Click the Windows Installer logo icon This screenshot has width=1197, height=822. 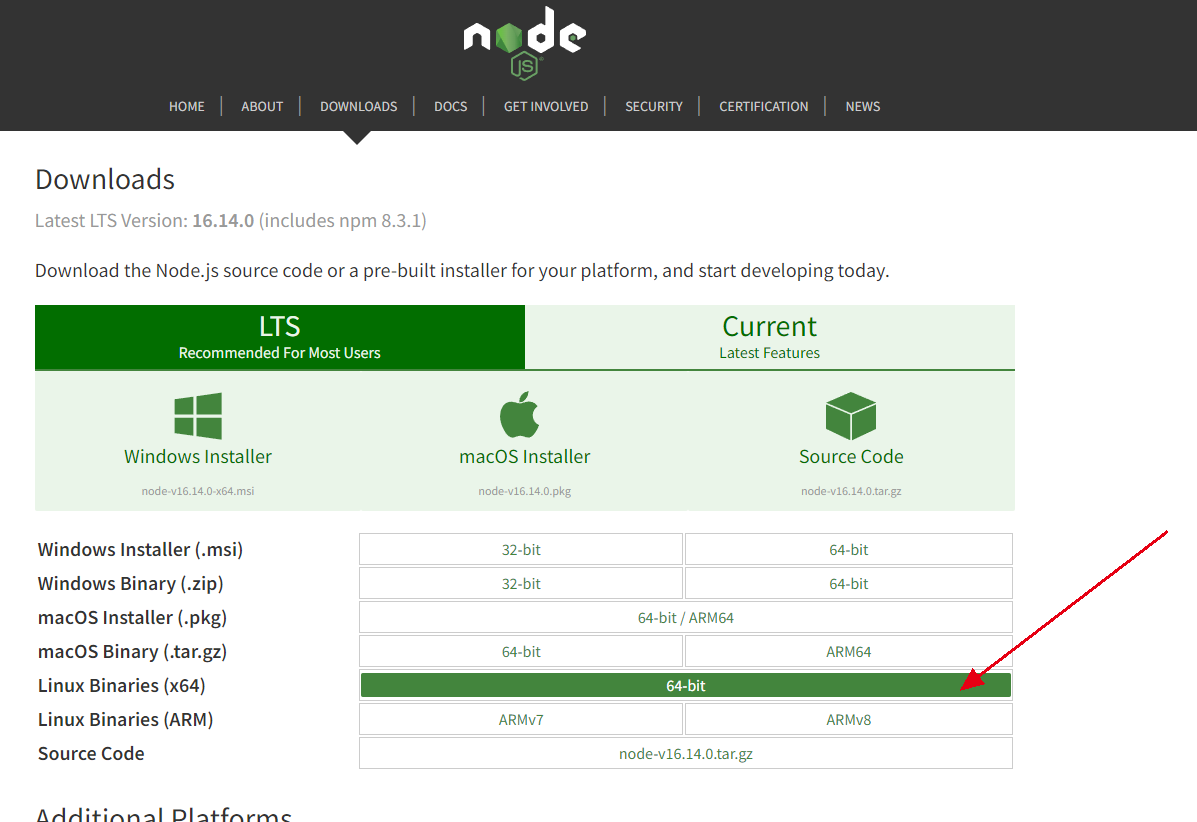pos(198,416)
